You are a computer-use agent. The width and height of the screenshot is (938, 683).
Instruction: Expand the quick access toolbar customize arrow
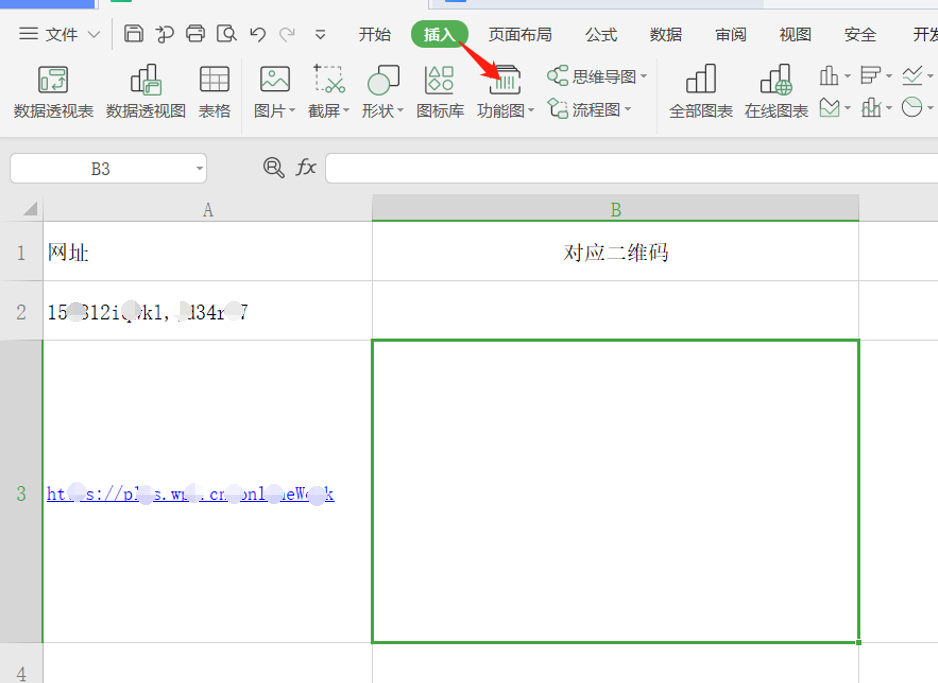321,35
